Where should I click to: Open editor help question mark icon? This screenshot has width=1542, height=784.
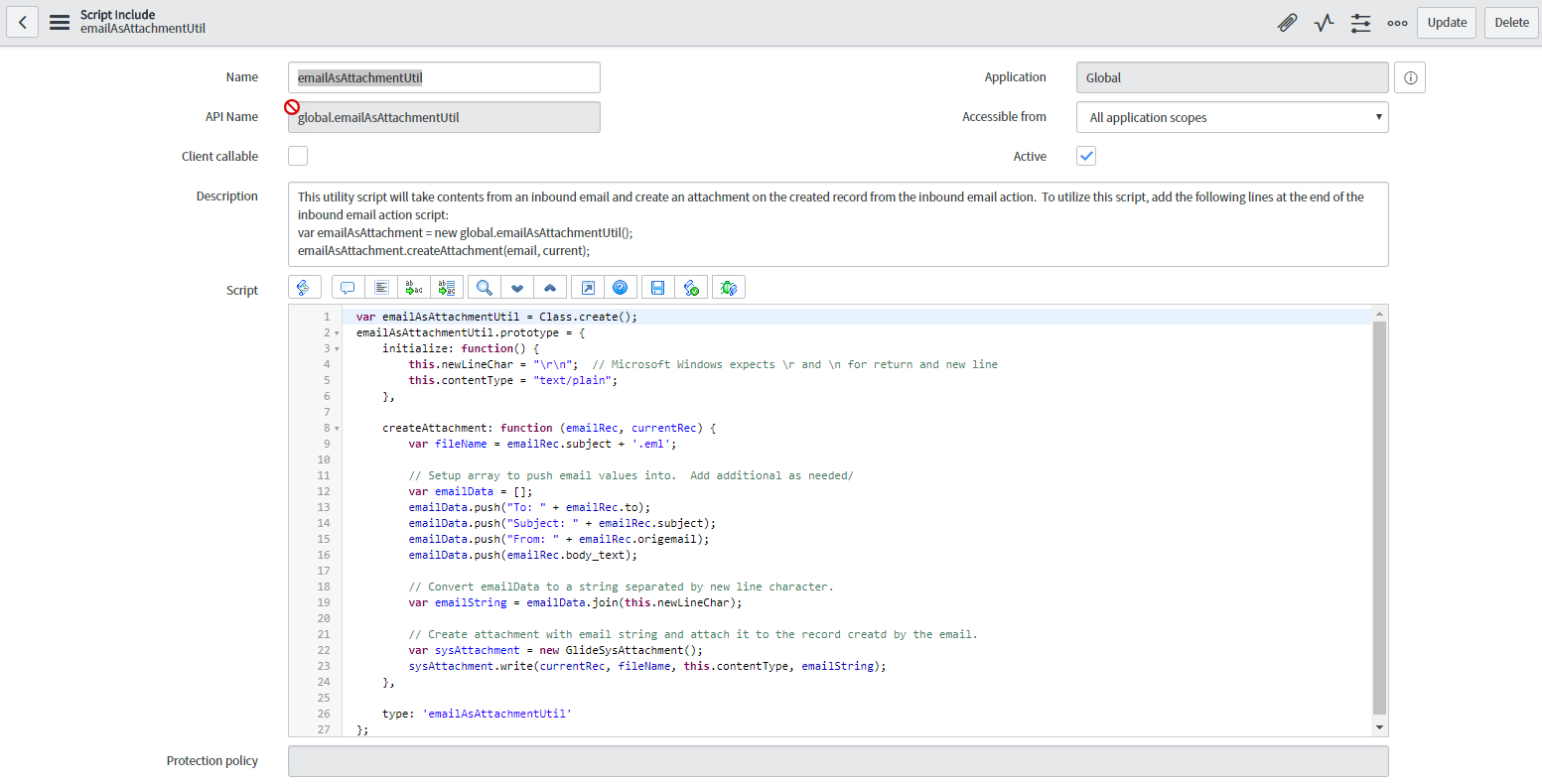(621, 288)
